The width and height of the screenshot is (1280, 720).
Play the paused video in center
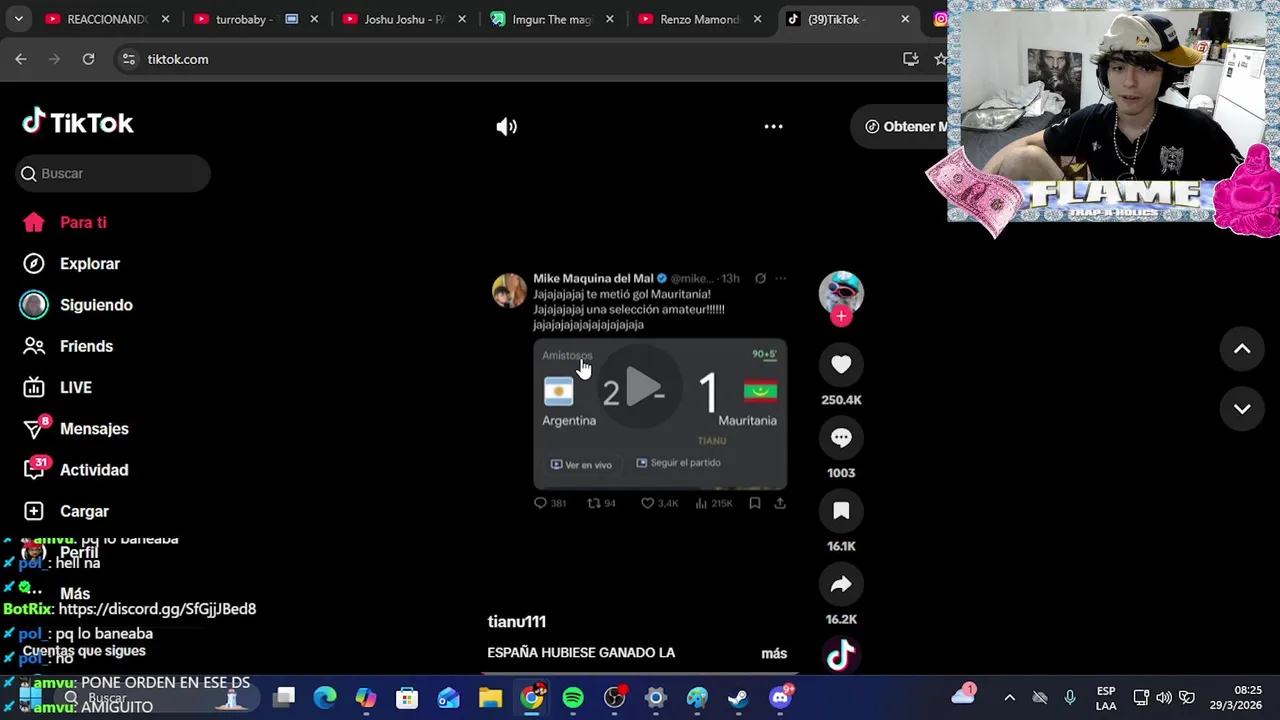641,387
